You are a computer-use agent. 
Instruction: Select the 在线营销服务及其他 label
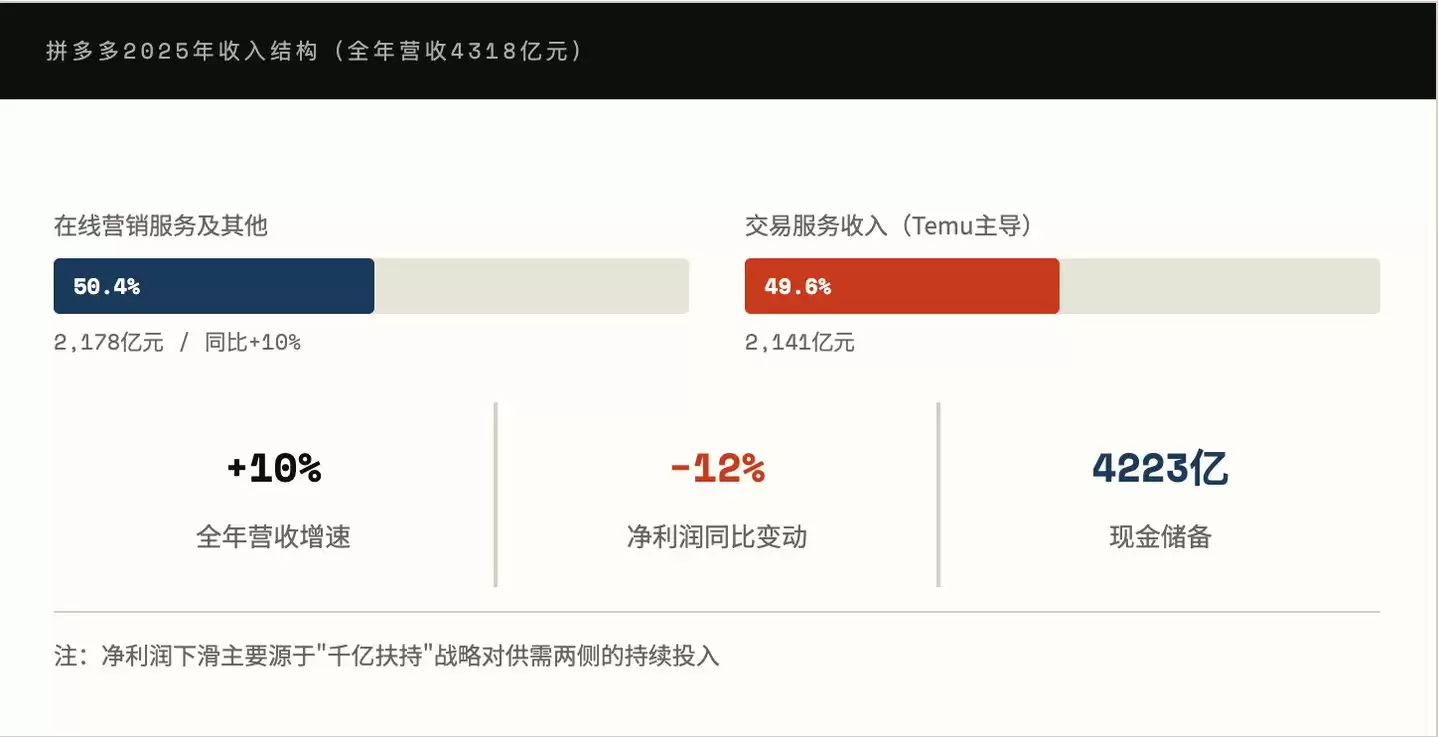coord(161,226)
